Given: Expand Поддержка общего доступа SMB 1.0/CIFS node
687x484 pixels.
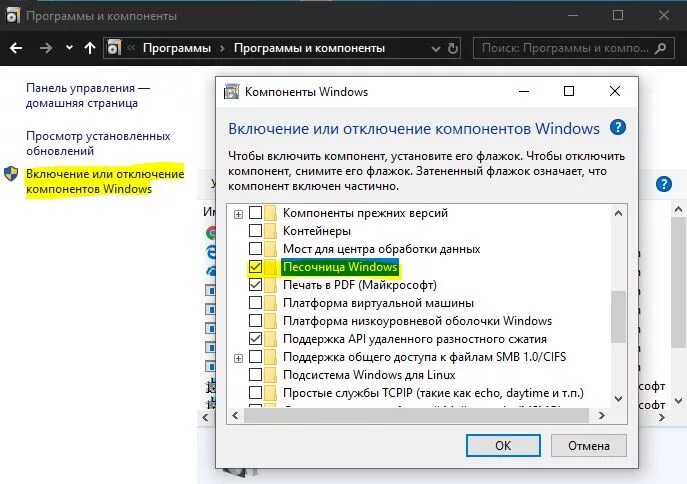Looking at the screenshot, I should point(238,358).
